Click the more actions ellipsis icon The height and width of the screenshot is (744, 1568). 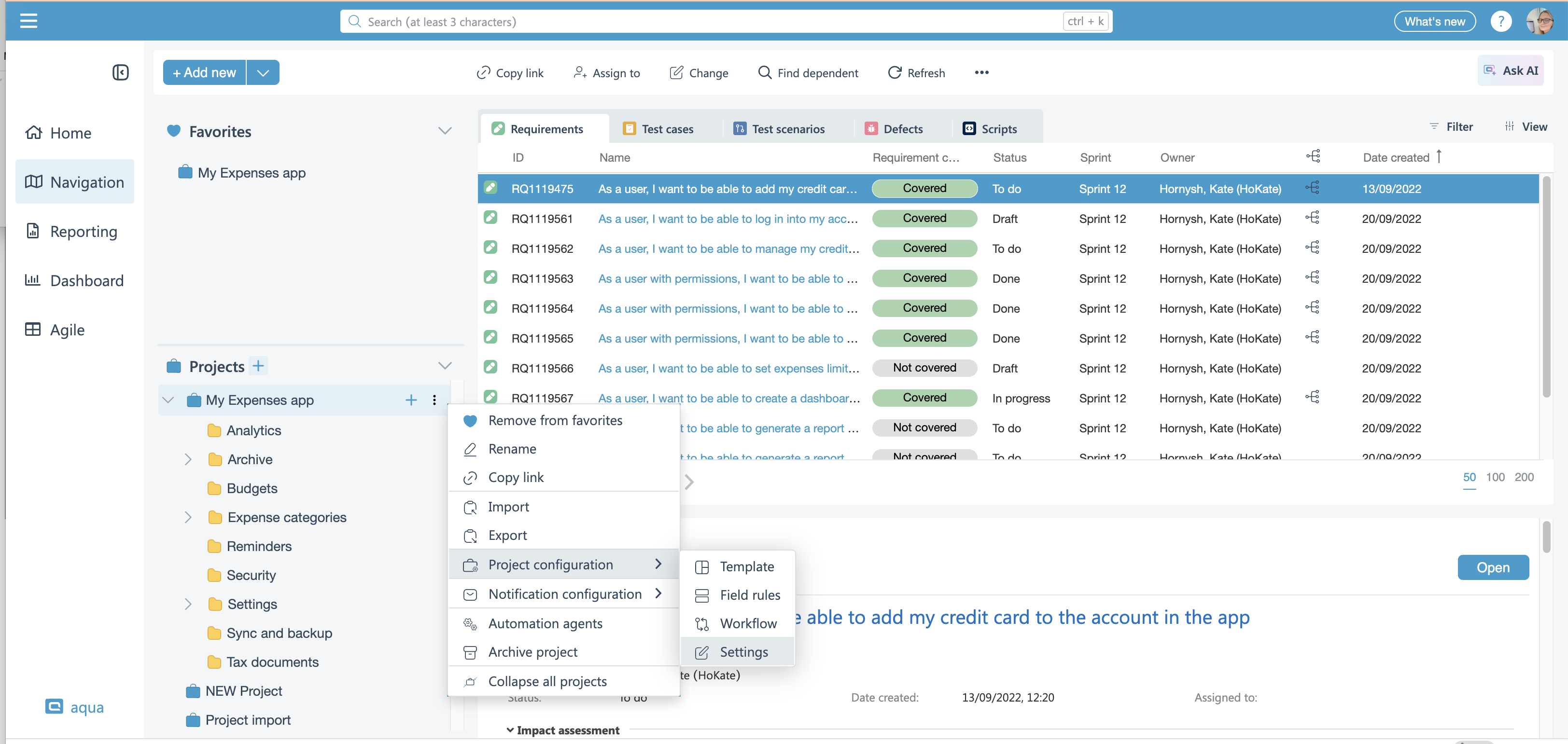coord(981,72)
